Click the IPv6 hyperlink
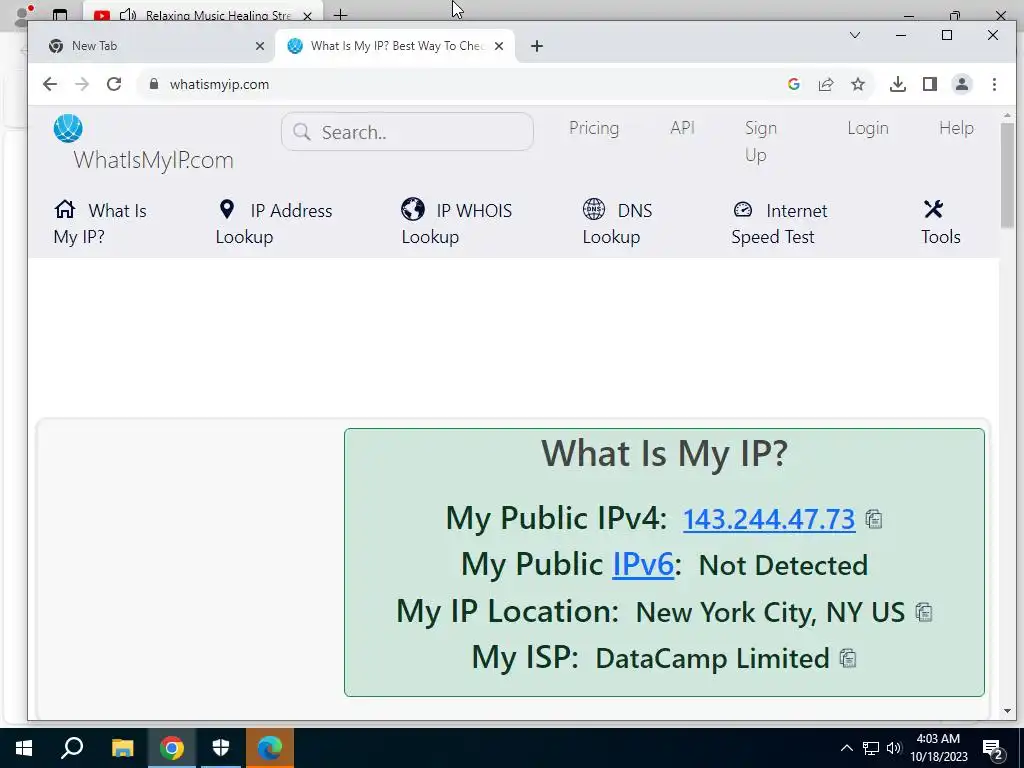Screen dimensions: 1024x768 [x=643, y=565]
